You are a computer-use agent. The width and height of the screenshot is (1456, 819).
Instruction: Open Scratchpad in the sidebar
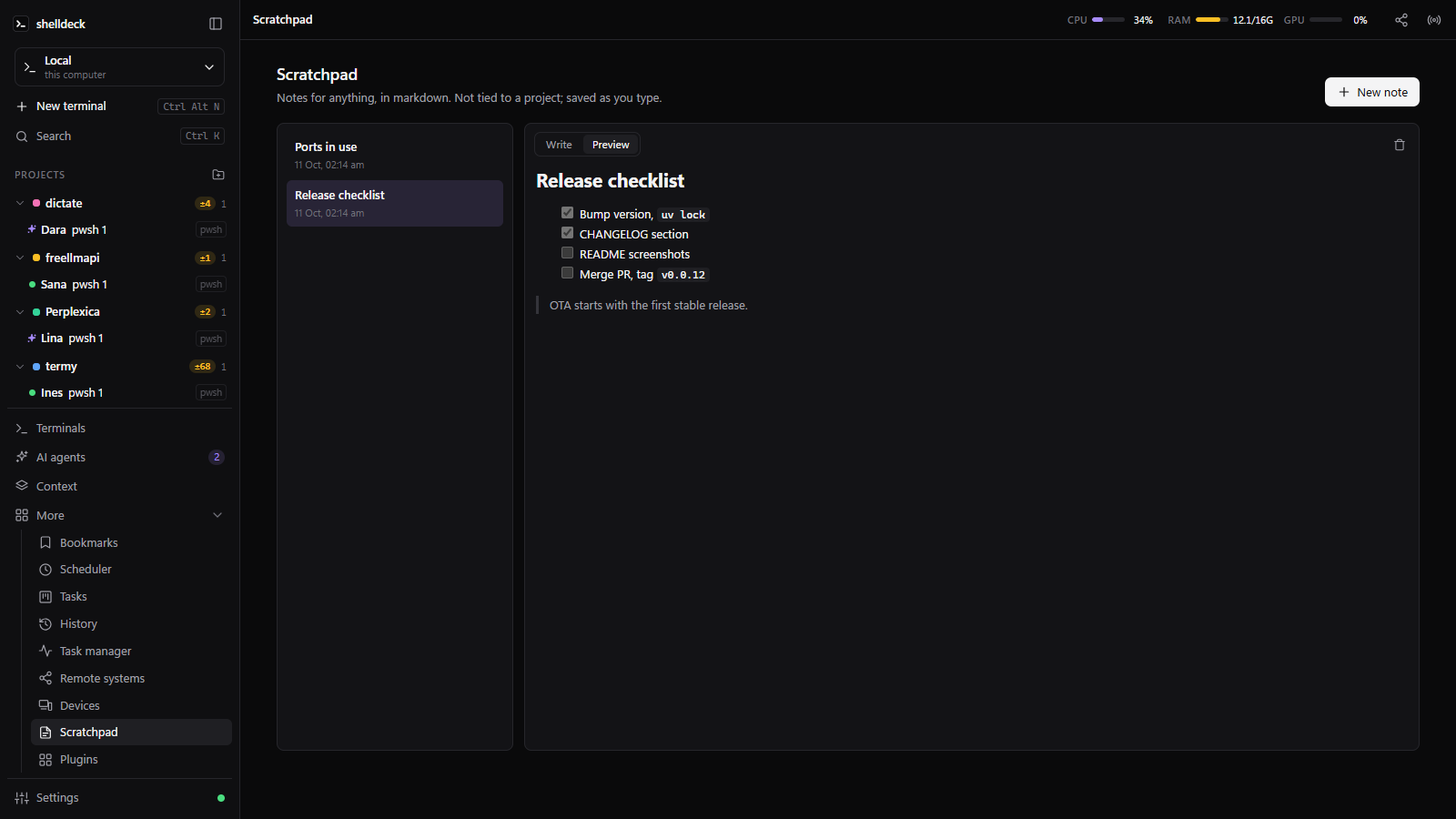click(131, 733)
